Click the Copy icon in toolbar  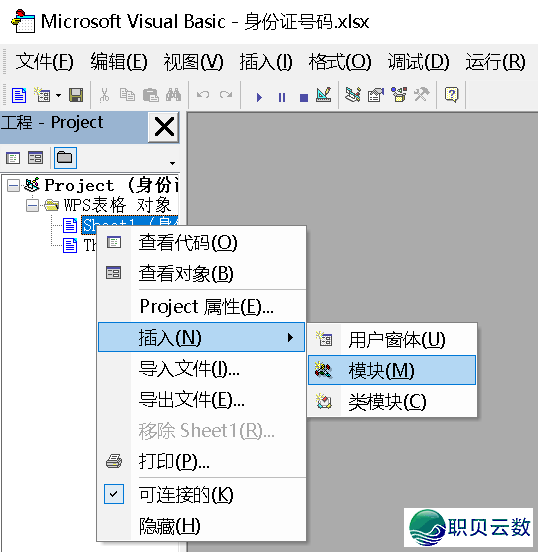pyautogui.click(x=127, y=95)
